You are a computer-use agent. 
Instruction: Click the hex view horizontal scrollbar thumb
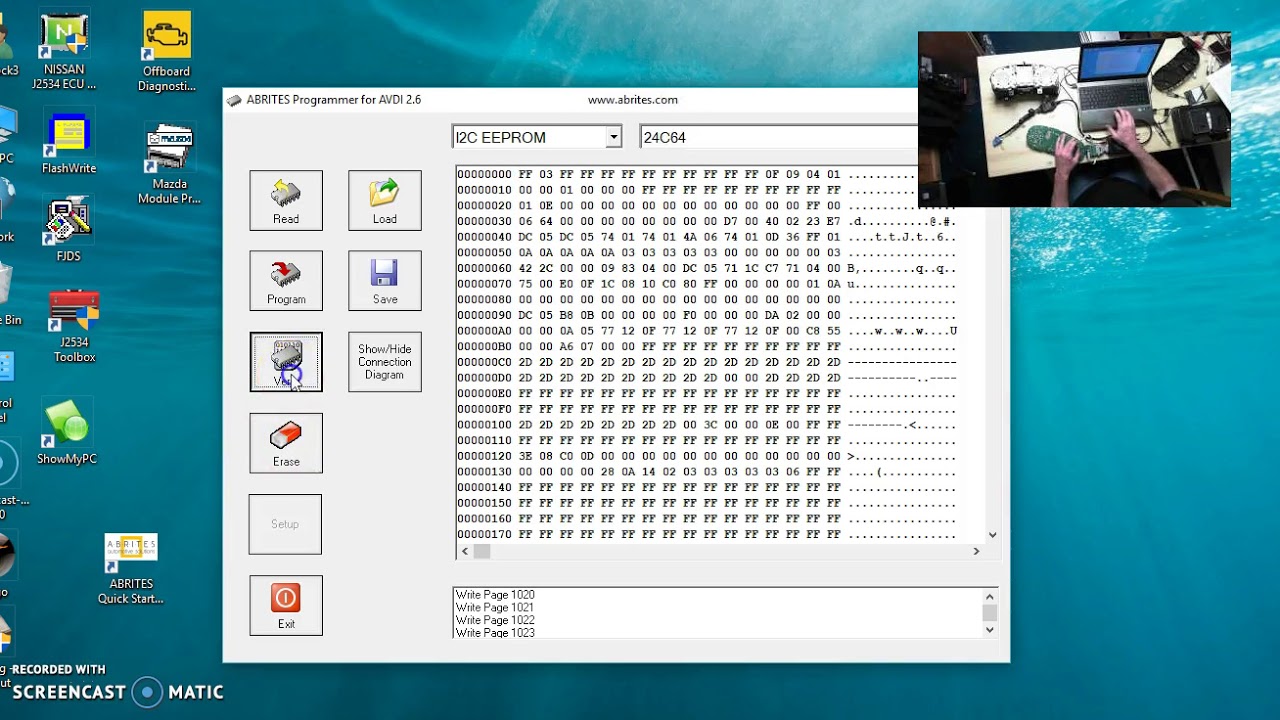point(482,551)
